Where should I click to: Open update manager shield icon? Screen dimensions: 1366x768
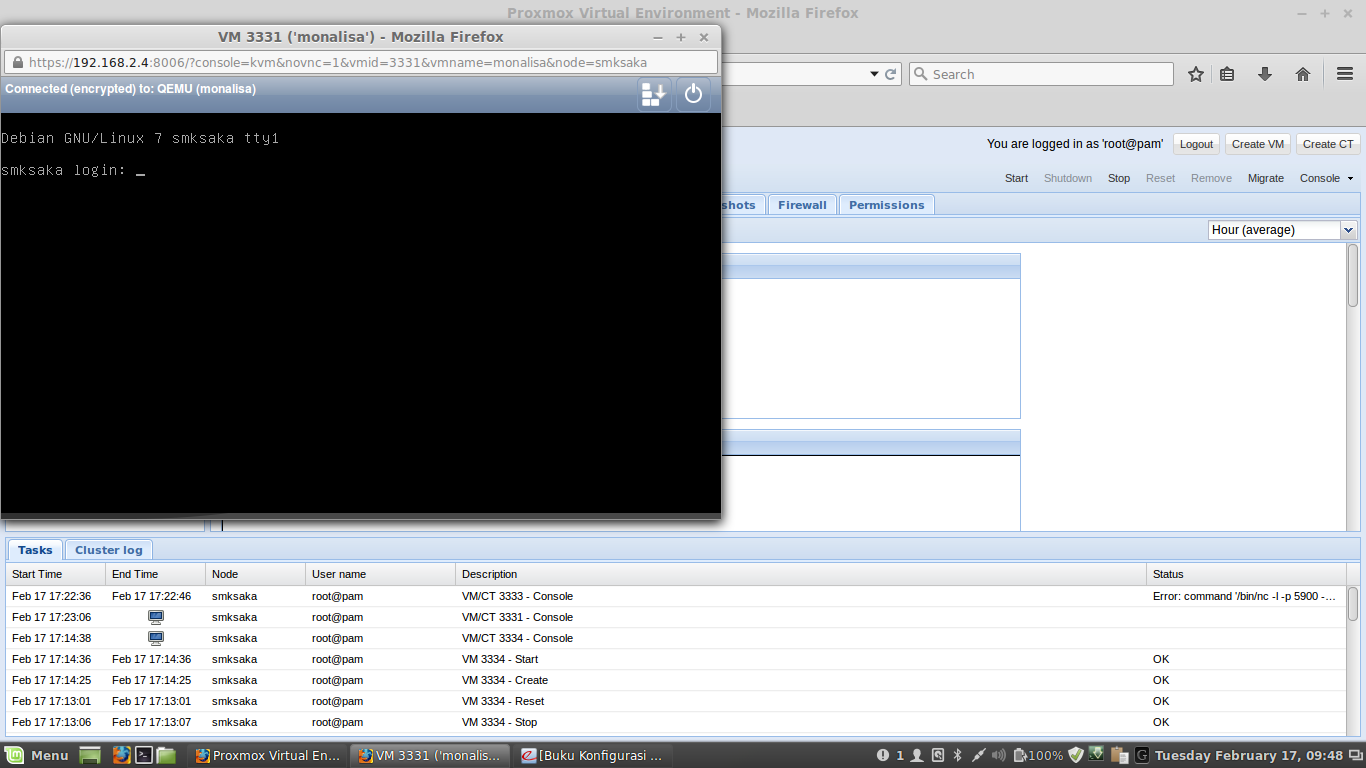pyautogui.click(x=1076, y=755)
